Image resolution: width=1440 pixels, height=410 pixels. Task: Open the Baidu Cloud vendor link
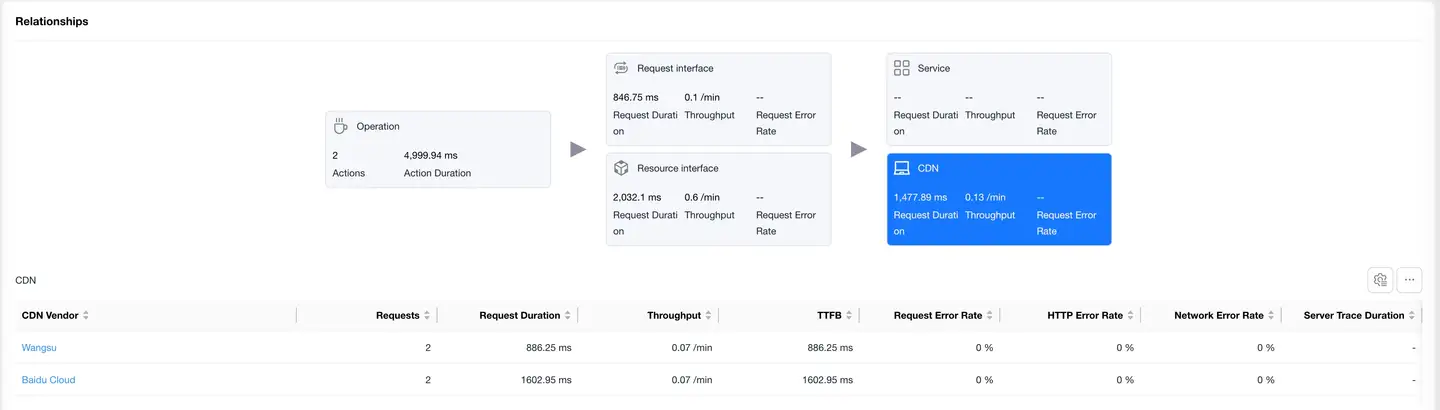[48, 380]
